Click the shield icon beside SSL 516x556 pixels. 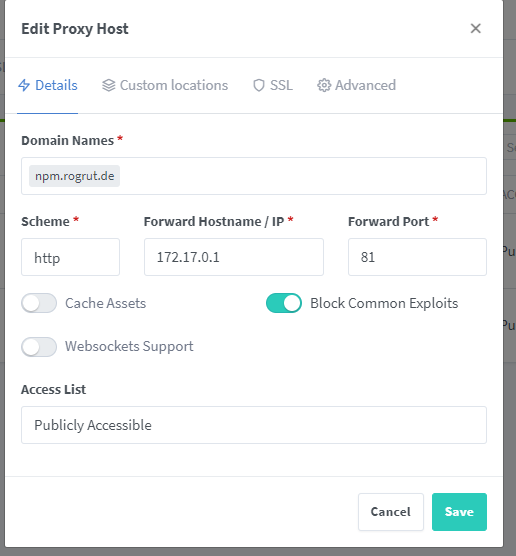pos(259,85)
